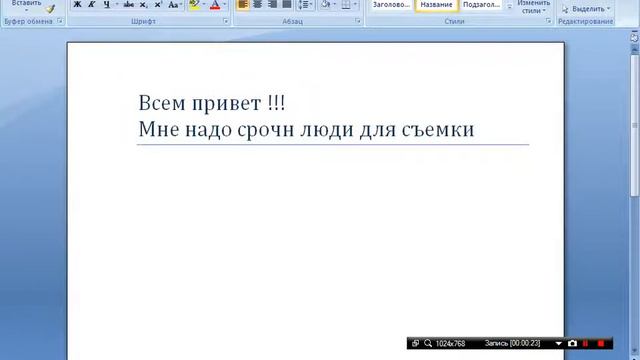
Task: Stop the screen recording
Action: coord(601,344)
